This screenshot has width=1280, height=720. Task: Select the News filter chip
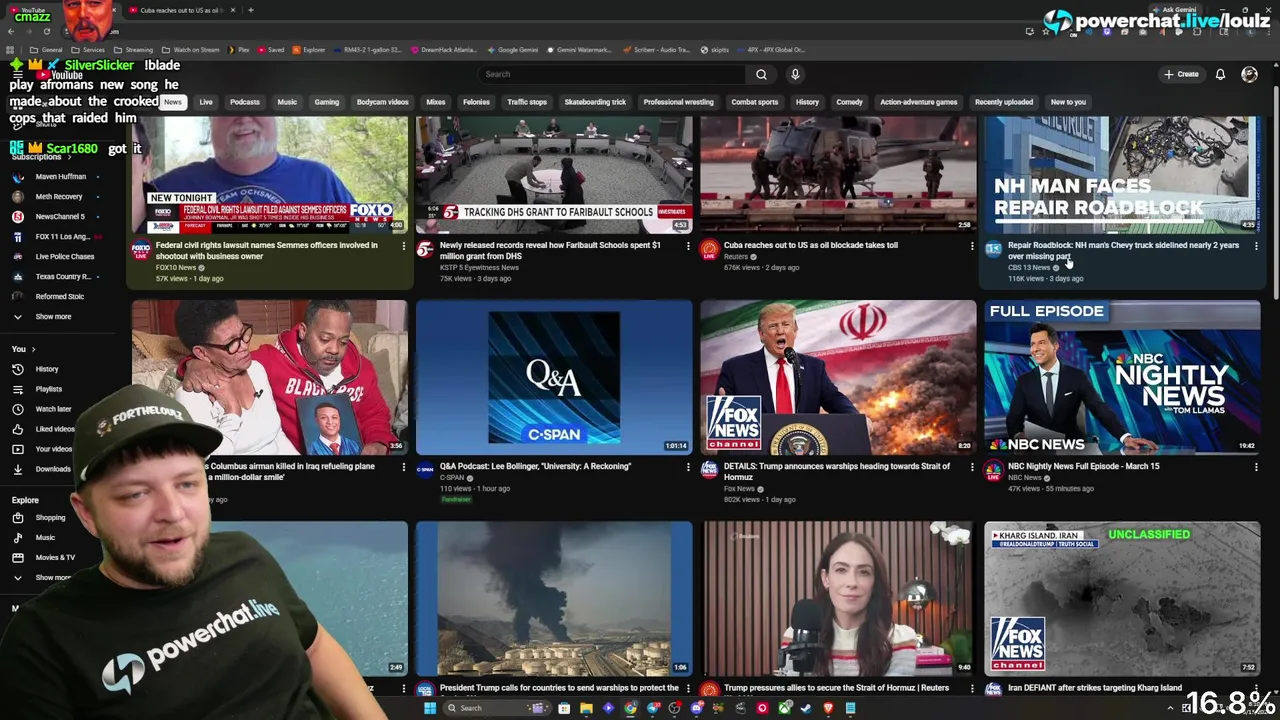(173, 102)
